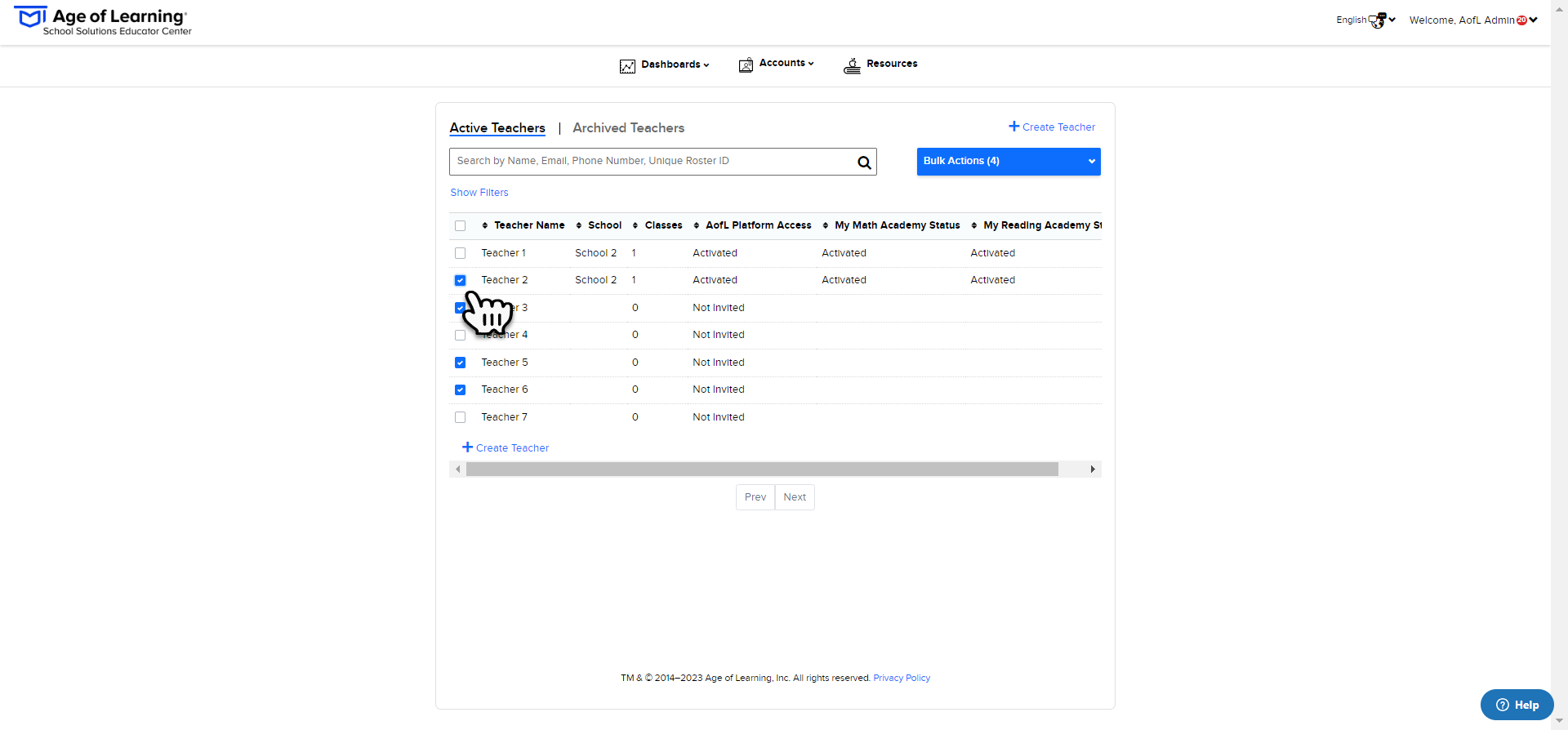The height and width of the screenshot is (730, 1568).
Task: Open the Bulk Actions (4) dropdown
Action: (x=1009, y=162)
